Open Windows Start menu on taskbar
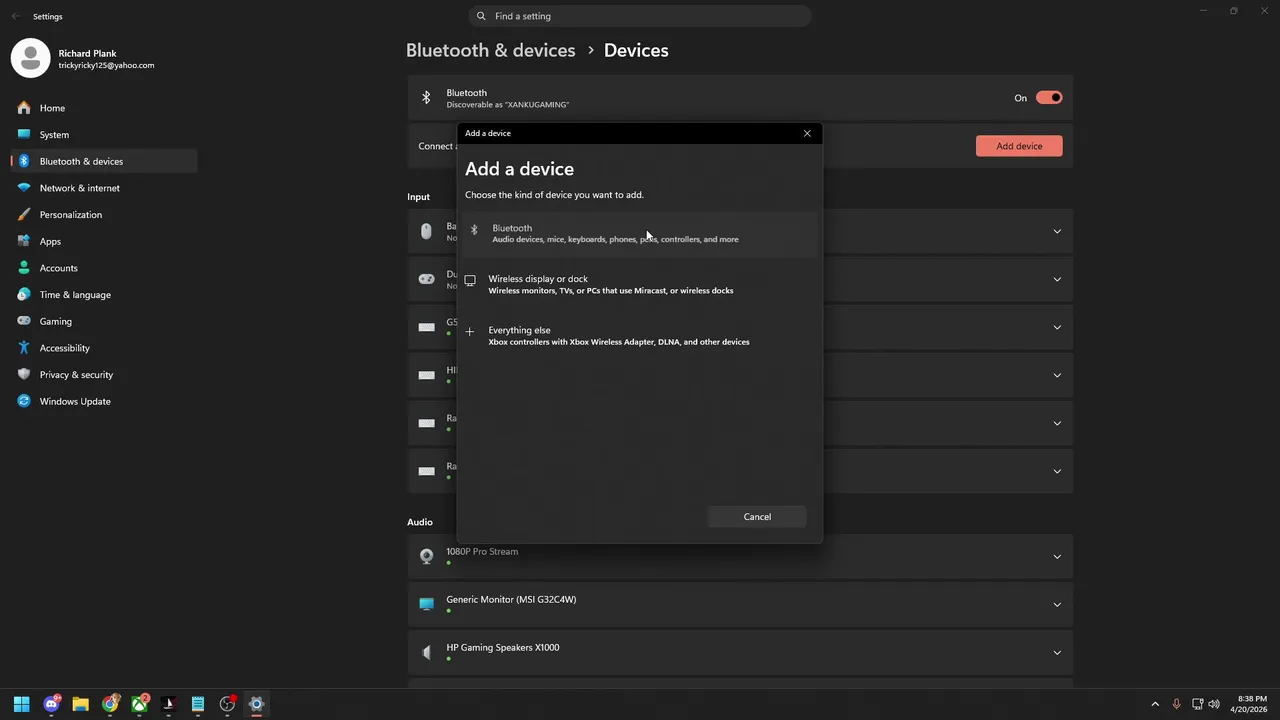 (22, 704)
